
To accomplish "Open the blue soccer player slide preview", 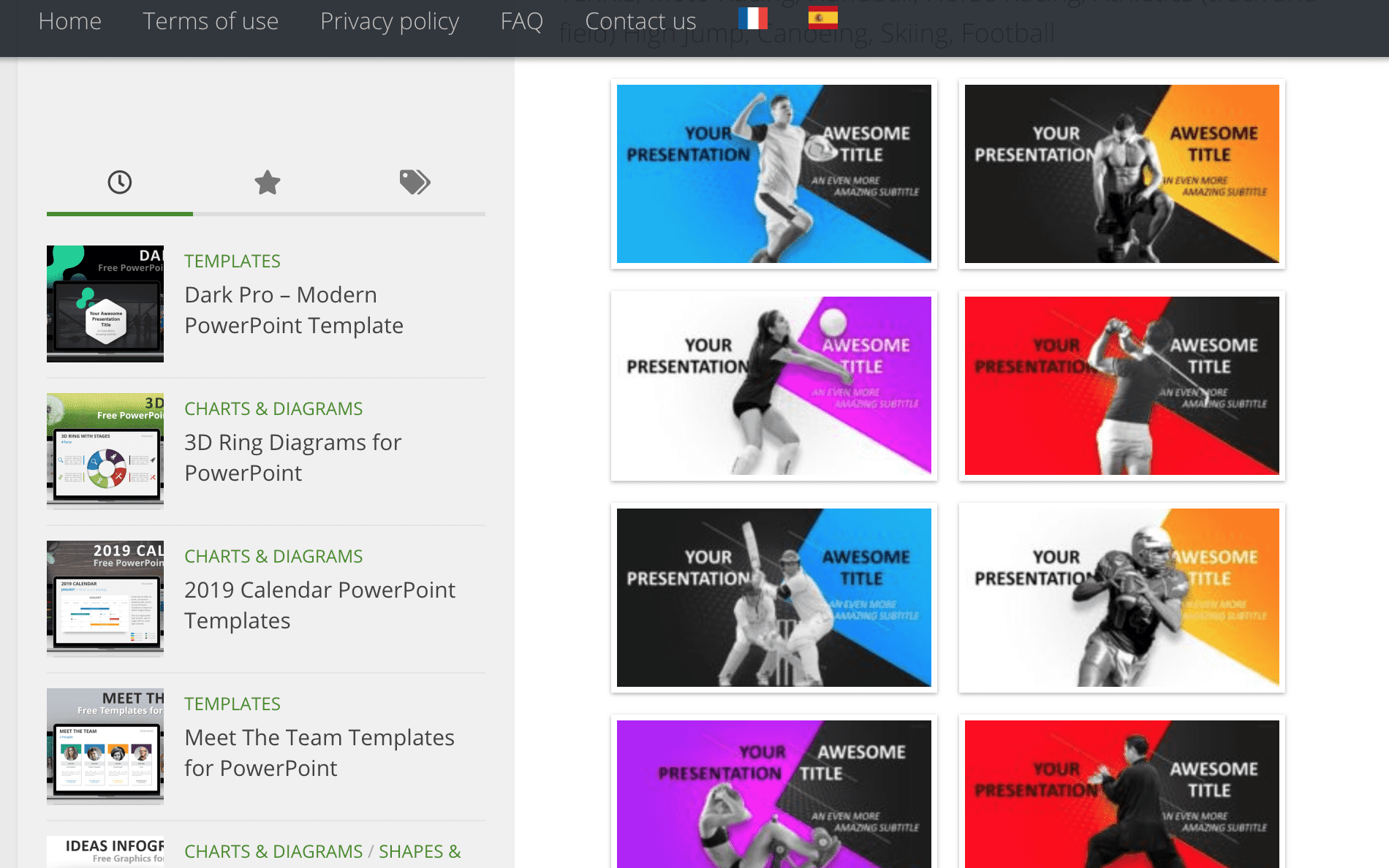I will pyautogui.click(x=775, y=174).
